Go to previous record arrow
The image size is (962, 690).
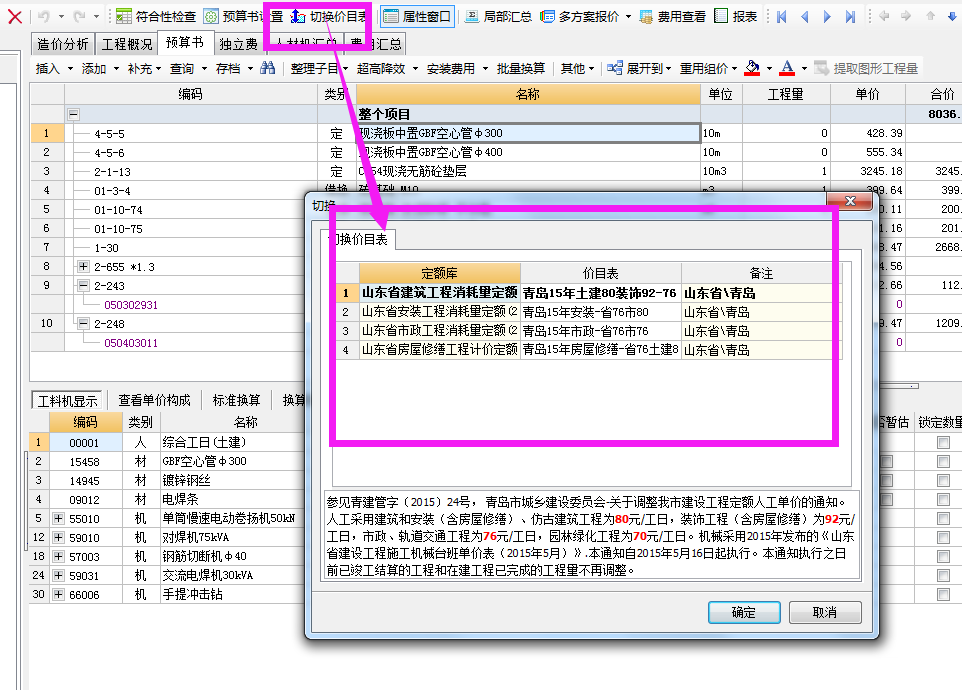(x=804, y=17)
